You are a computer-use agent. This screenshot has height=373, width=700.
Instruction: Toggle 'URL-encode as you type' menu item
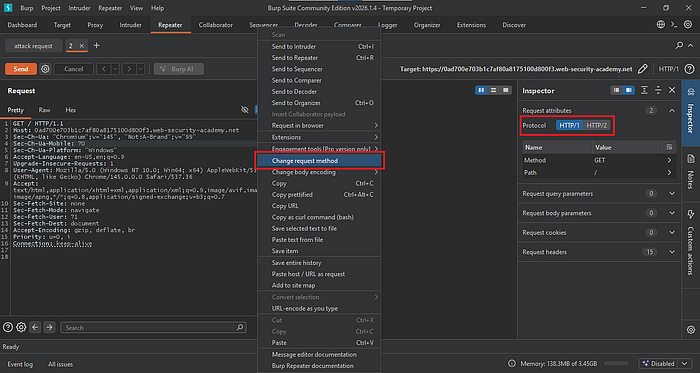319,308
